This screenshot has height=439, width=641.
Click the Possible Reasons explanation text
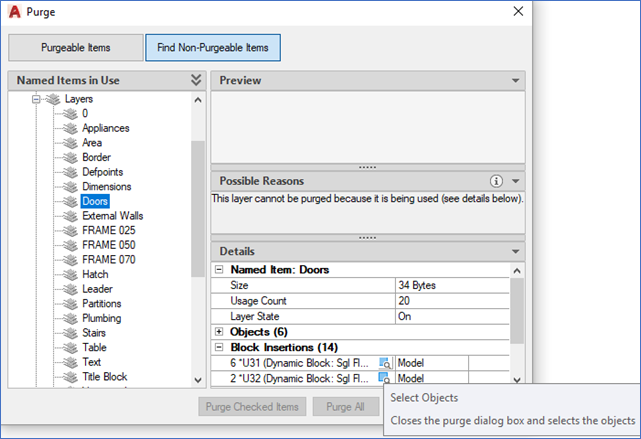point(367,199)
